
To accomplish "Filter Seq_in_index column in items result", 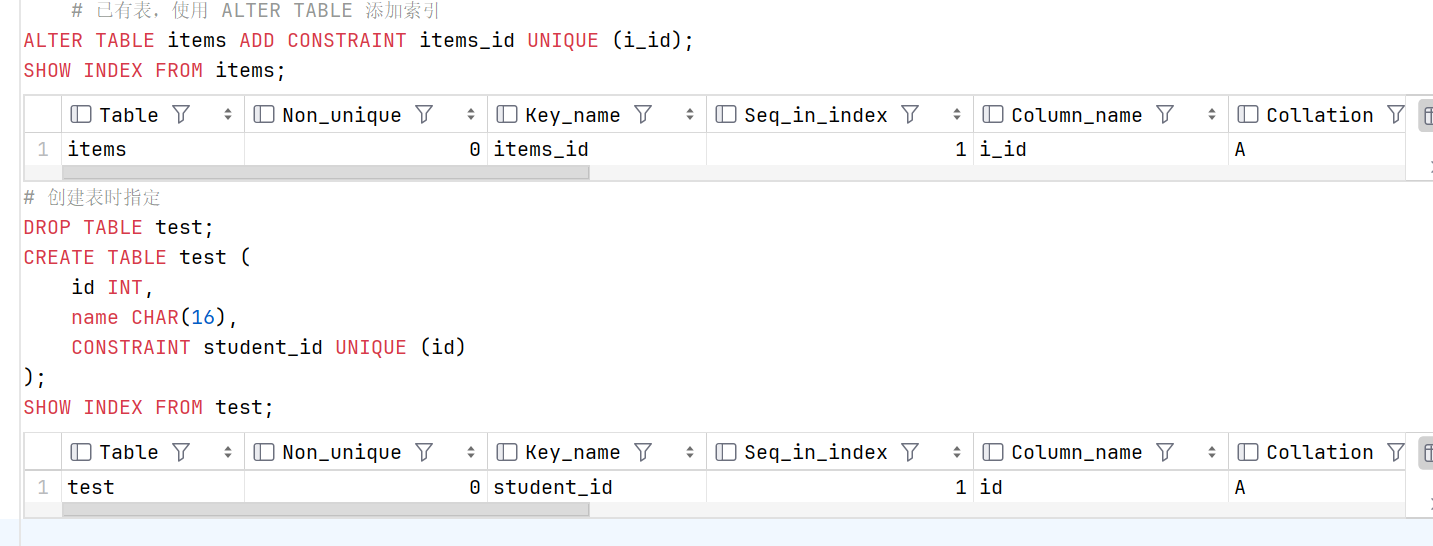I will tap(910, 115).
